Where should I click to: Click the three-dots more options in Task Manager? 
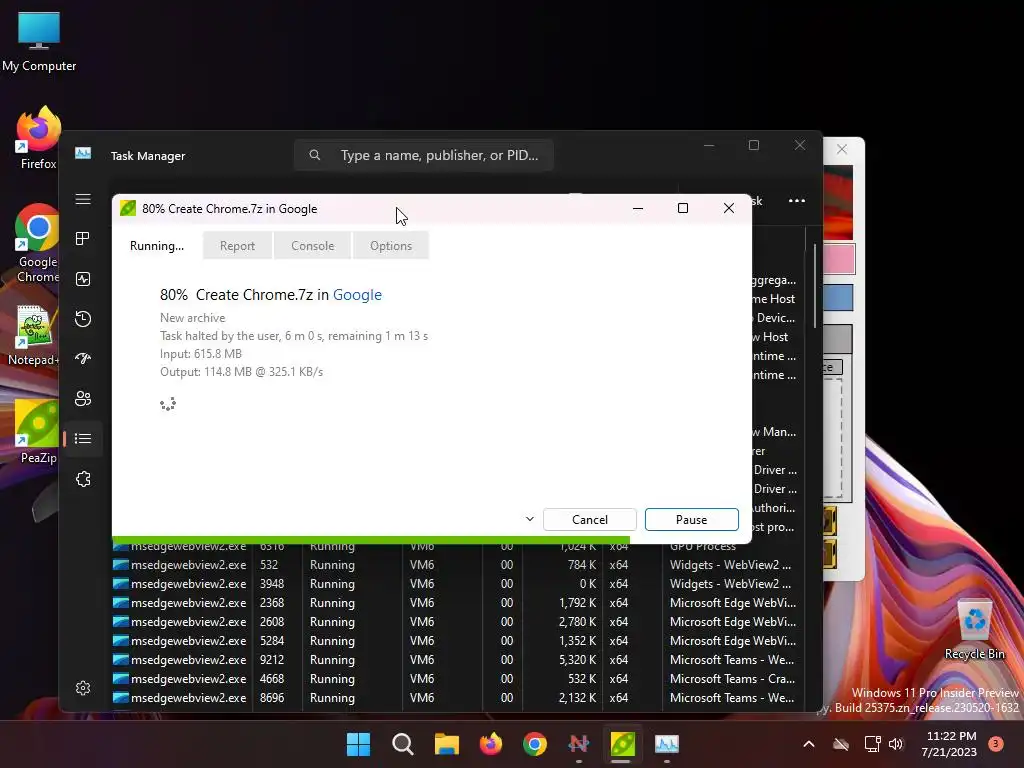[797, 200]
